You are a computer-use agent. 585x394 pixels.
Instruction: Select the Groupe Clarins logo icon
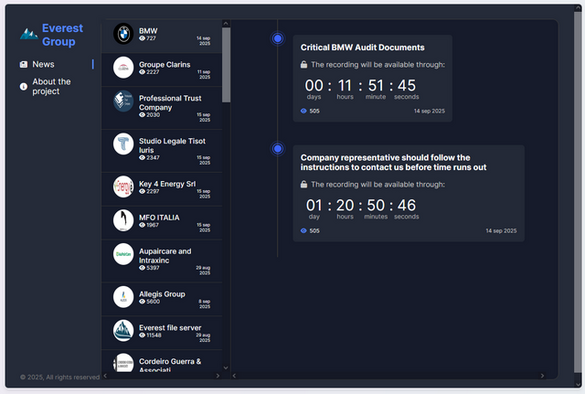click(123, 68)
